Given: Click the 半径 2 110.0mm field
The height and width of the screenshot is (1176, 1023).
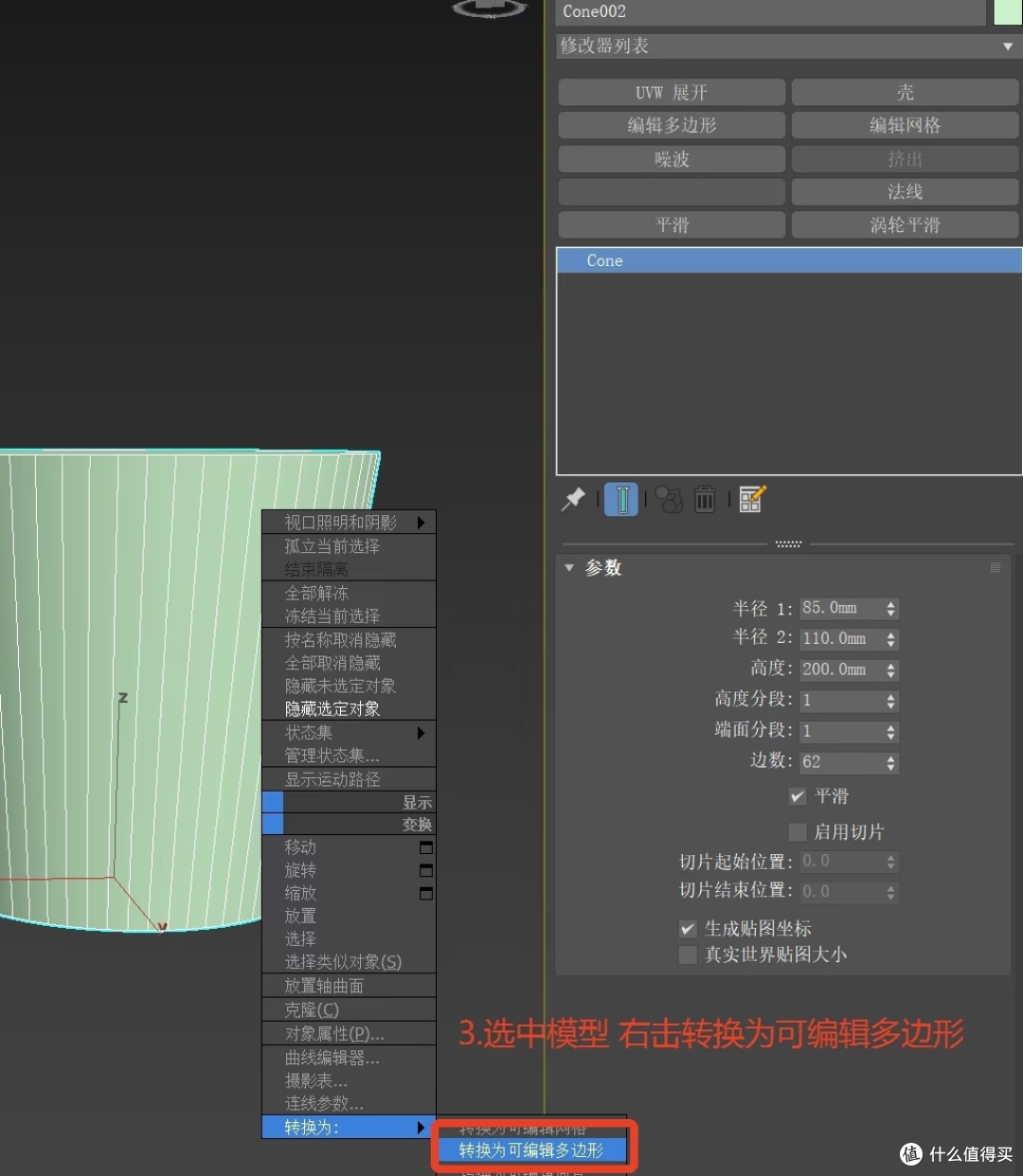Looking at the screenshot, I should click(x=841, y=639).
